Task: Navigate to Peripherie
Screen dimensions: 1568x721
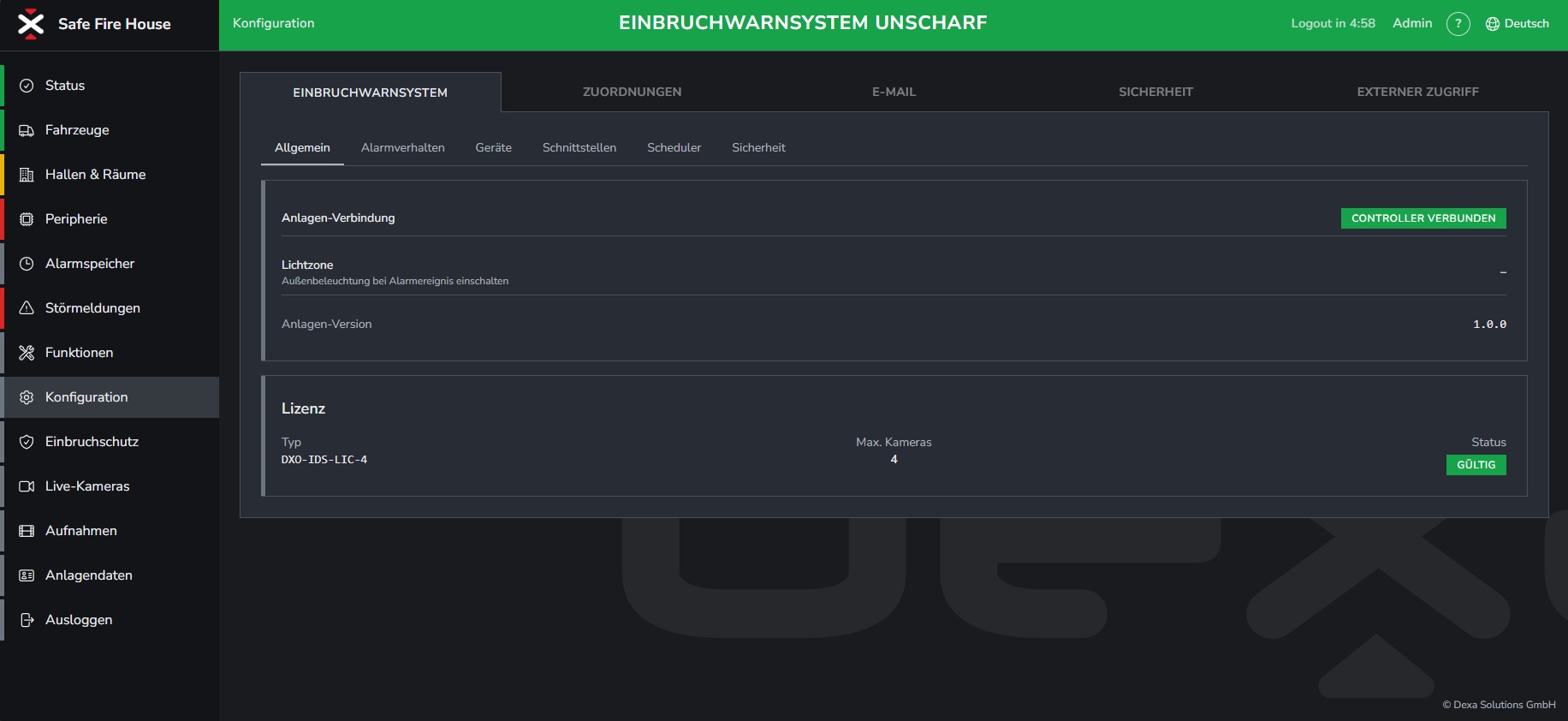Action: (110, 219)
